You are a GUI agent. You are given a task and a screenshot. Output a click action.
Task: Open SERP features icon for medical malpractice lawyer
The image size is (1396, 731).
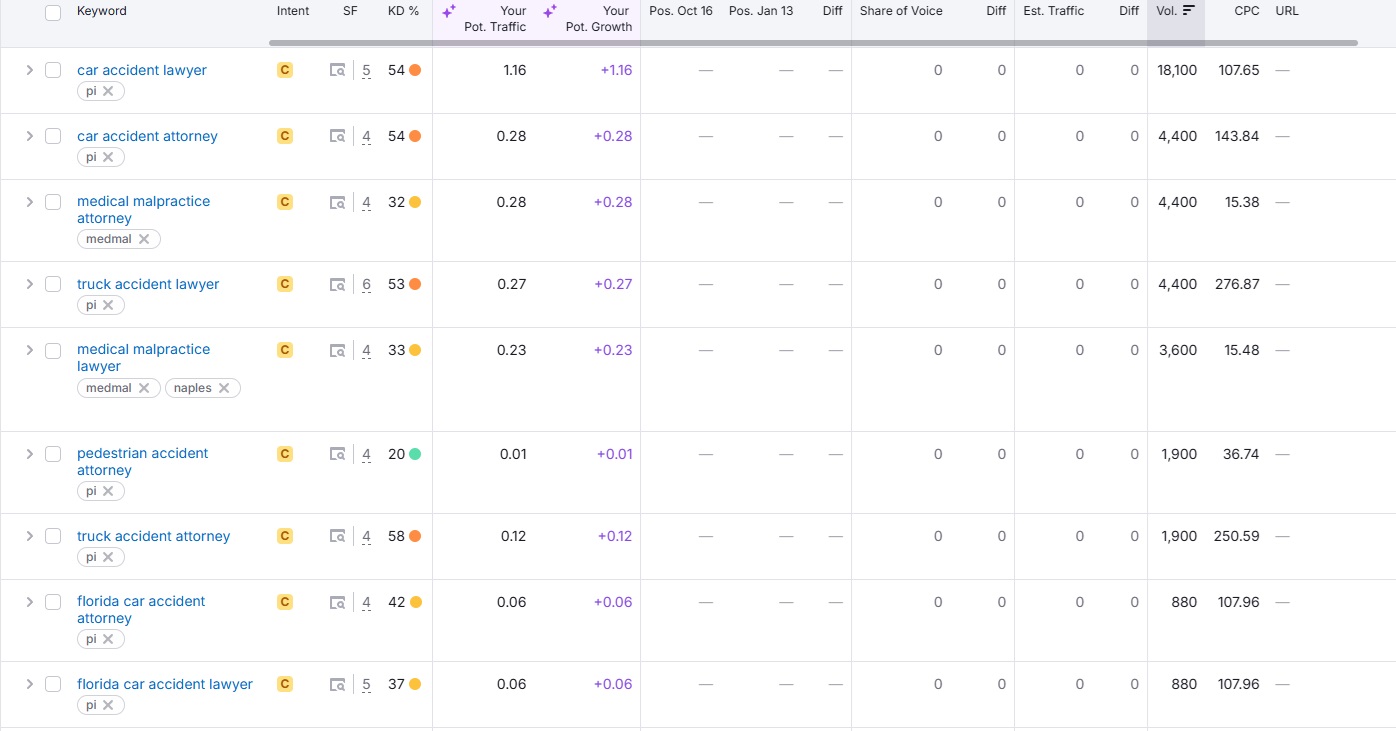coord(338,350)
